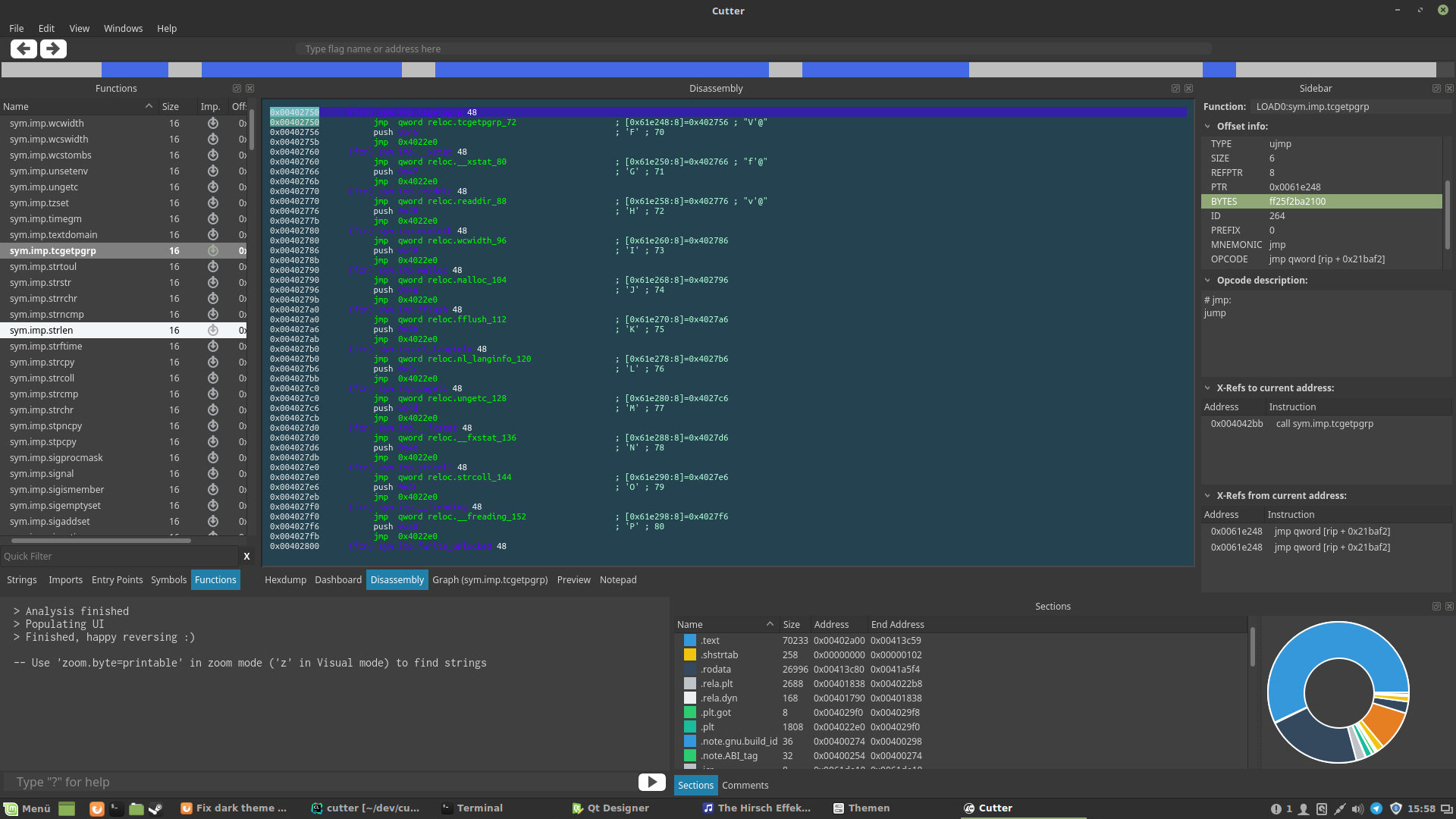Switch to the Notepad tab
The height and width of the screenshot is (819, 1456).
tap(618, 580)
